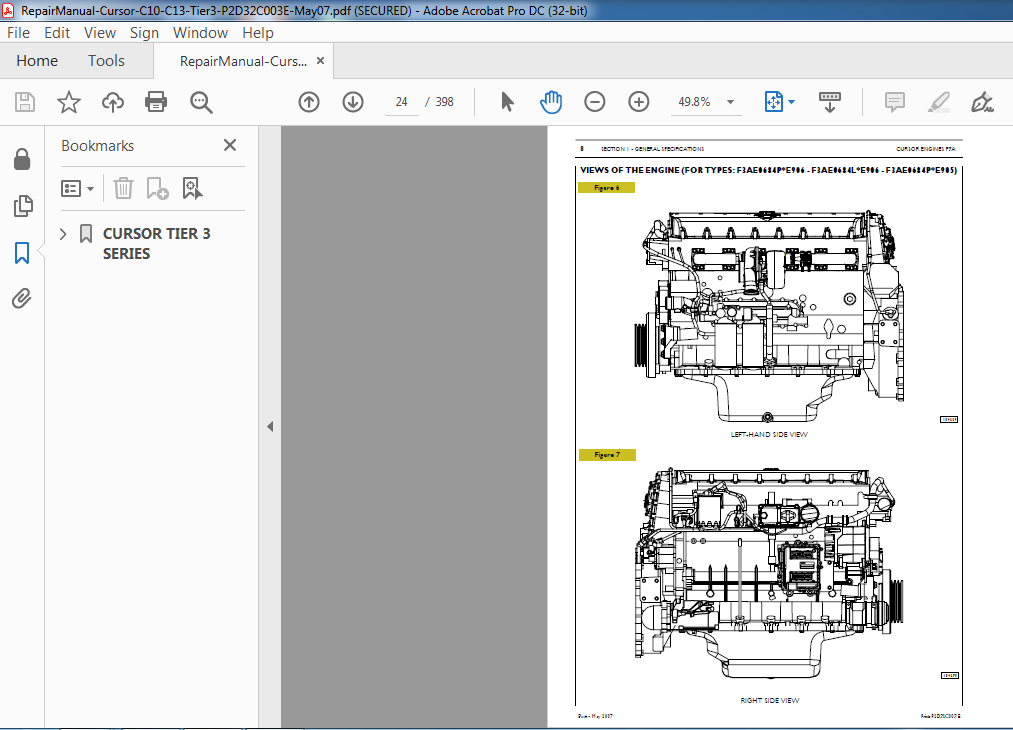The height and width of the screenshot is (730, 1013).
Task: Click the Figure 6 label
Action: (606, 187)
